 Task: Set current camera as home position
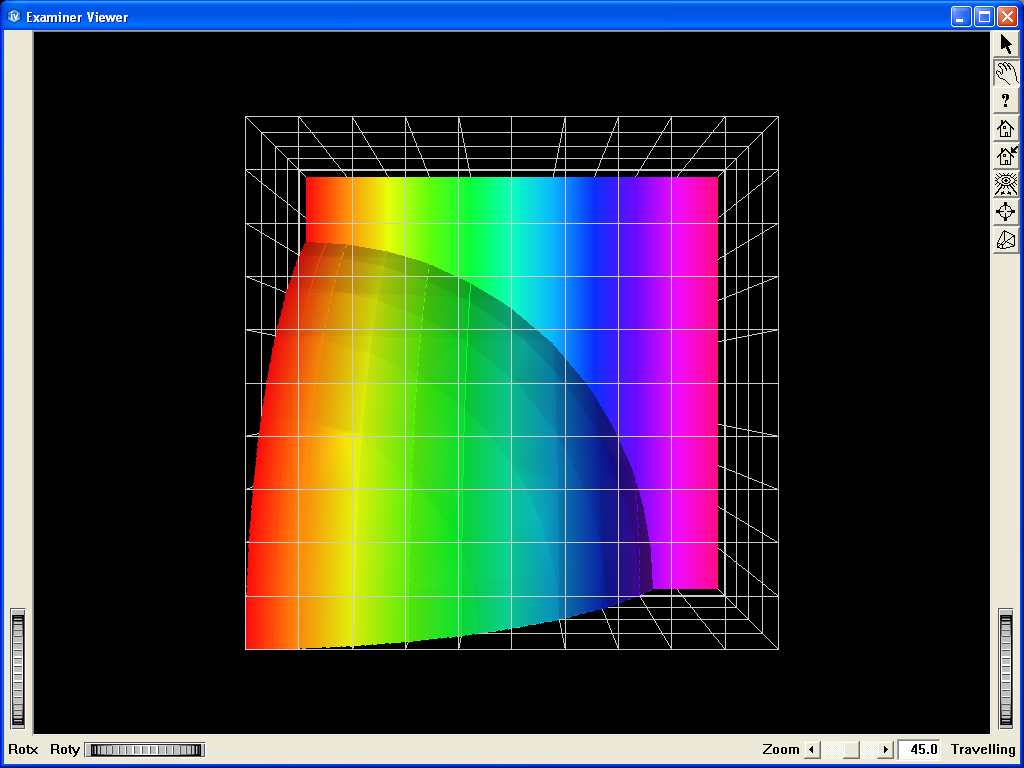(1006, 156)
